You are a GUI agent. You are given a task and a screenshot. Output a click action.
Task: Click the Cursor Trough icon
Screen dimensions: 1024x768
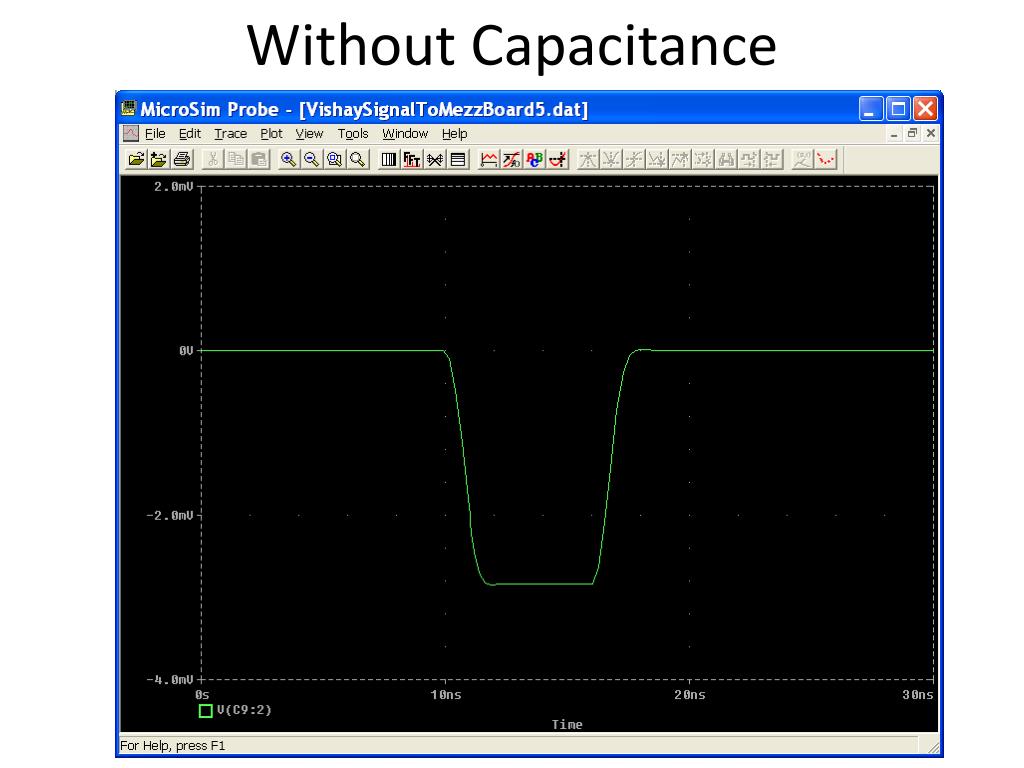[611, 159]
